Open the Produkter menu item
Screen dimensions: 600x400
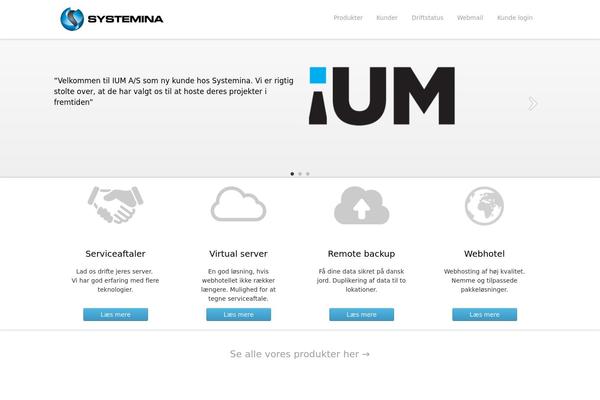pos(348,18)
